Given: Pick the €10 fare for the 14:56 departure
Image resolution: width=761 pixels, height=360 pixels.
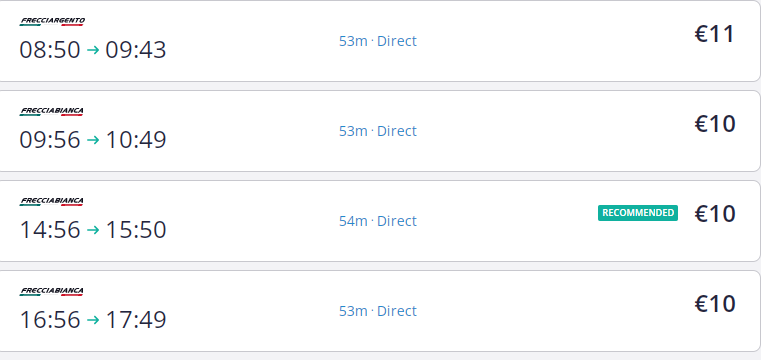Looking at the screenshot, I should point(715,214).
